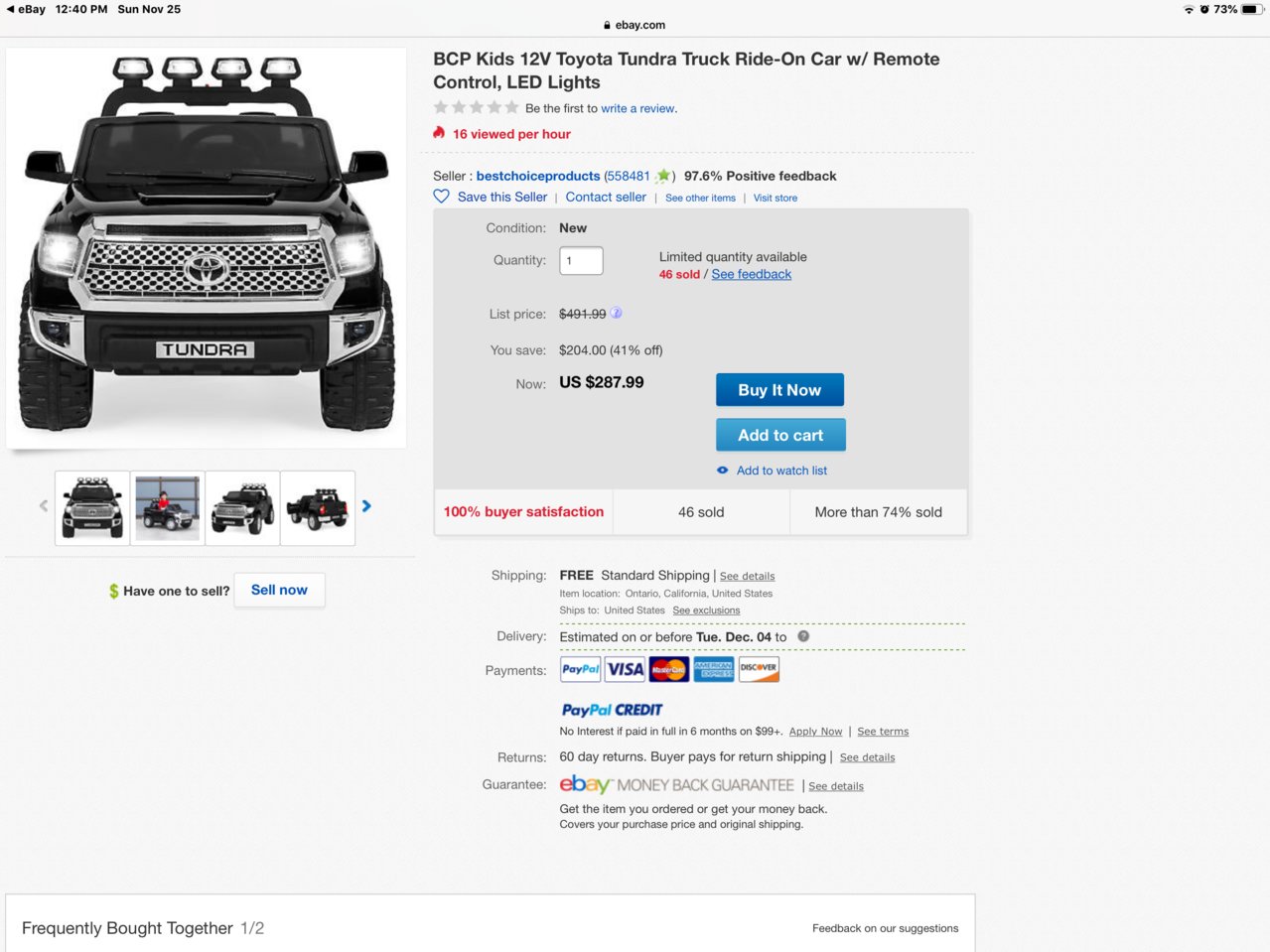Open seller feedback score 558481

click(628, 176)
